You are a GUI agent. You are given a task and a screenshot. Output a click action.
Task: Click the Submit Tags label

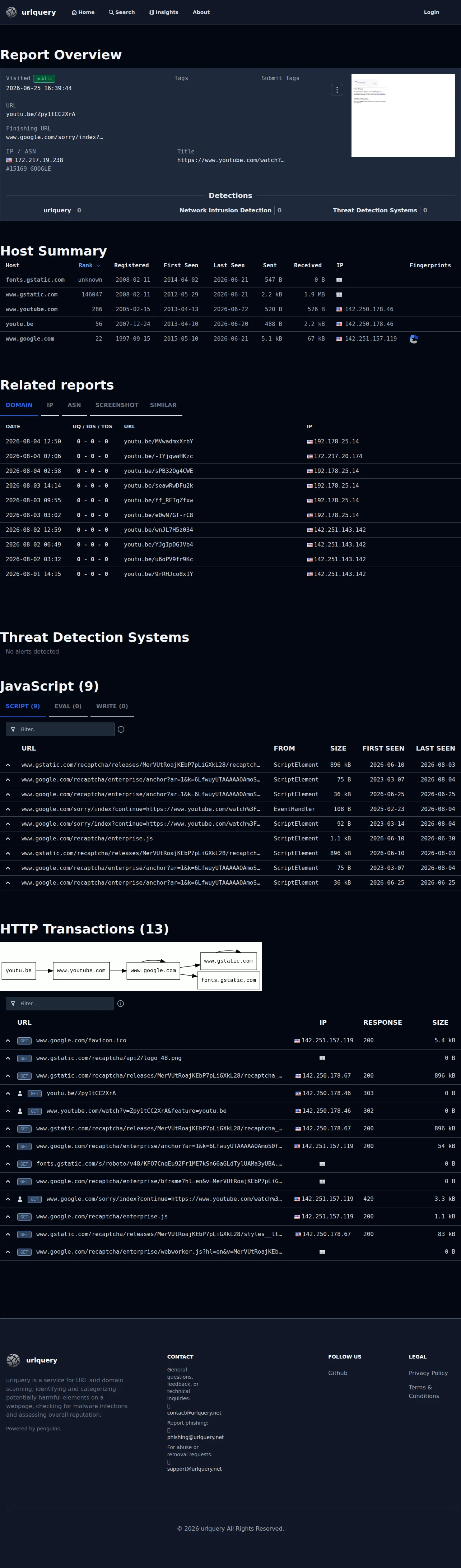point(280,78)
